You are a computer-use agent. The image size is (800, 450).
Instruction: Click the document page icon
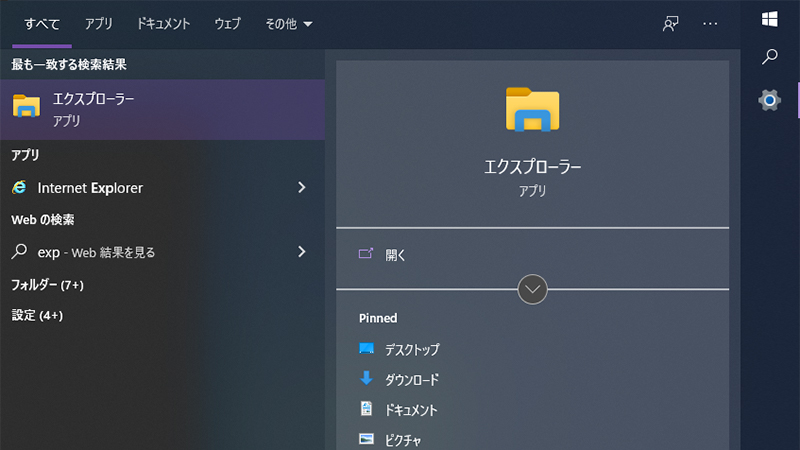[366, 408]
